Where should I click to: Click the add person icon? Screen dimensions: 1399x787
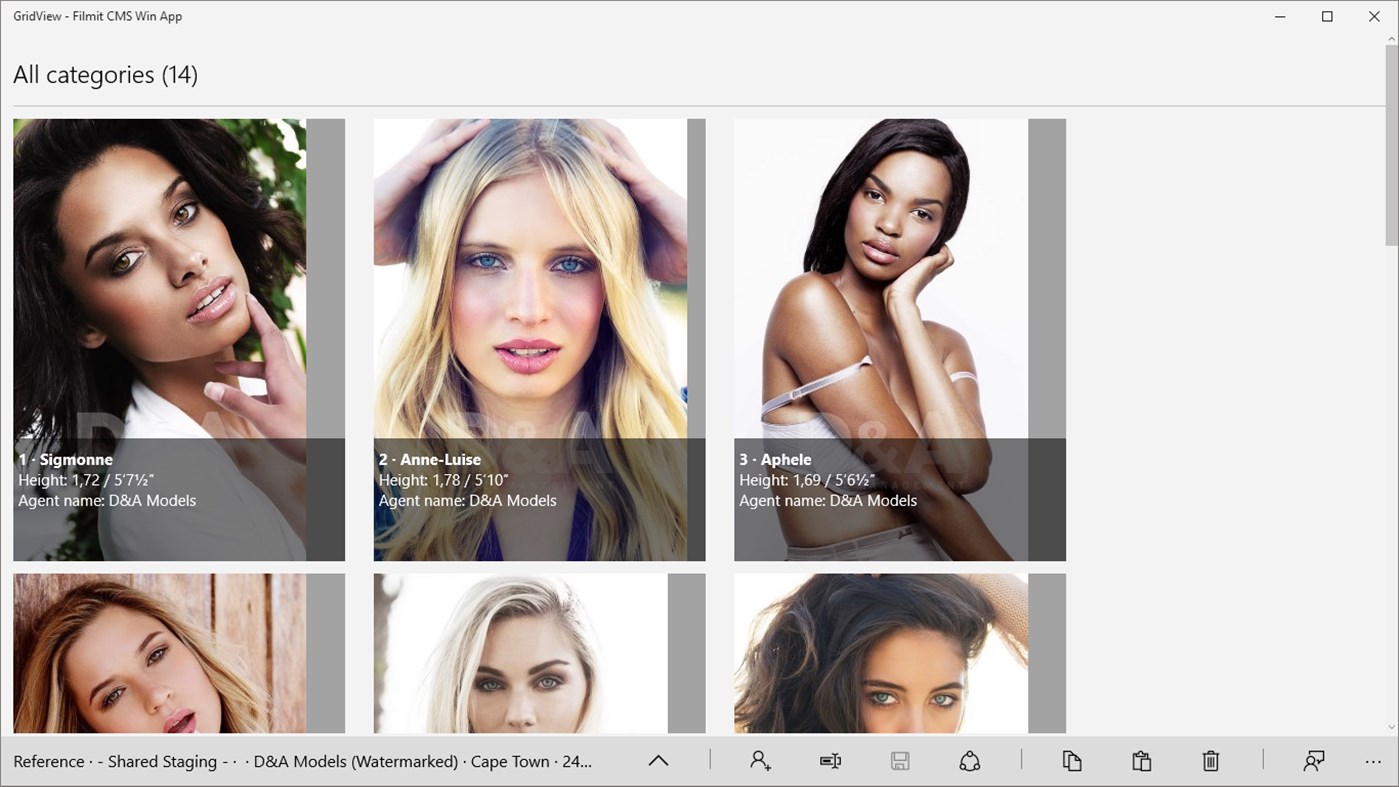pyautogui.click(x=760, y=761)
